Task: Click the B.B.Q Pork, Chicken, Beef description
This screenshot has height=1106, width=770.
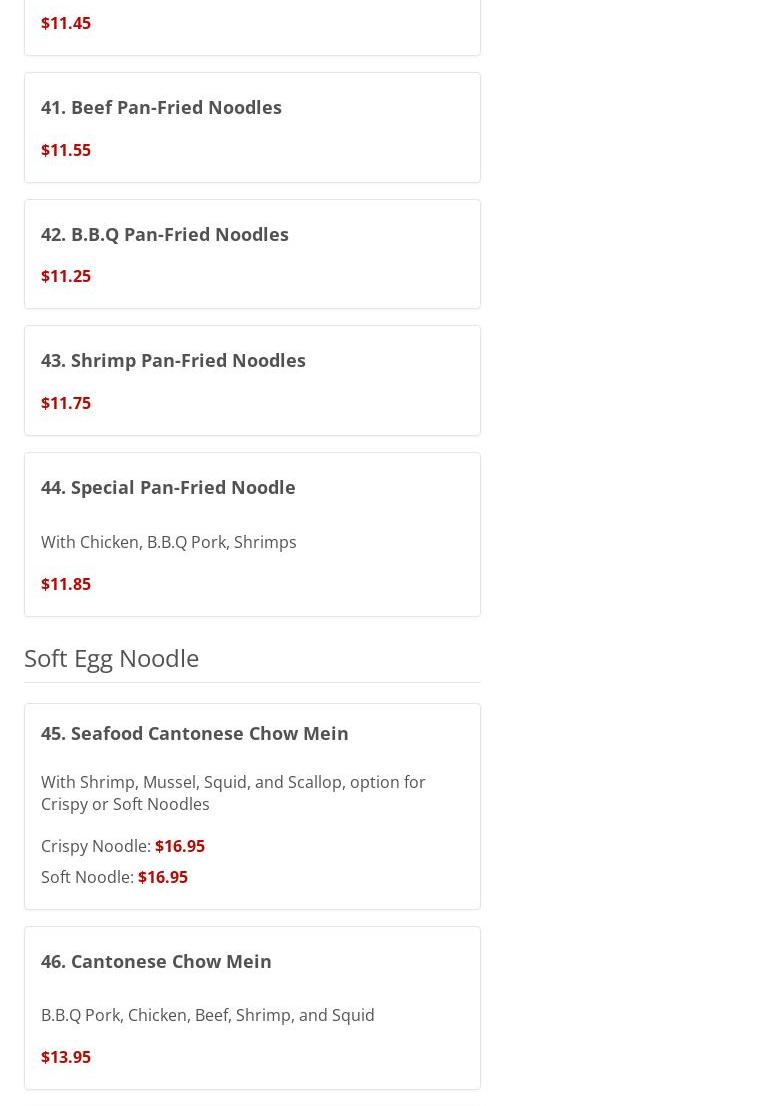Action: pyautogui.click(x=208, y=1015)
